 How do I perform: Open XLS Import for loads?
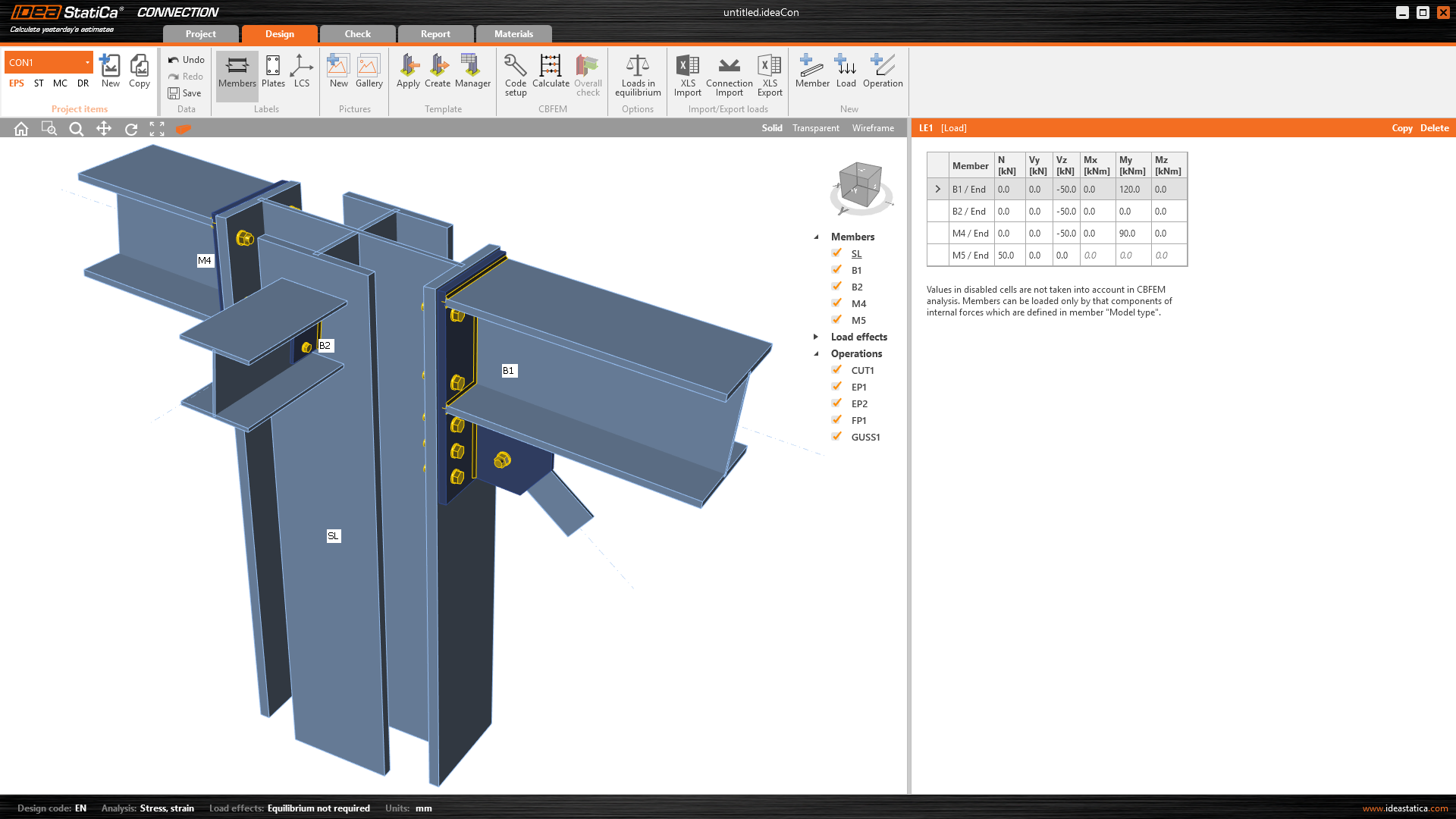pyautogui.click(x=687, y=66)
